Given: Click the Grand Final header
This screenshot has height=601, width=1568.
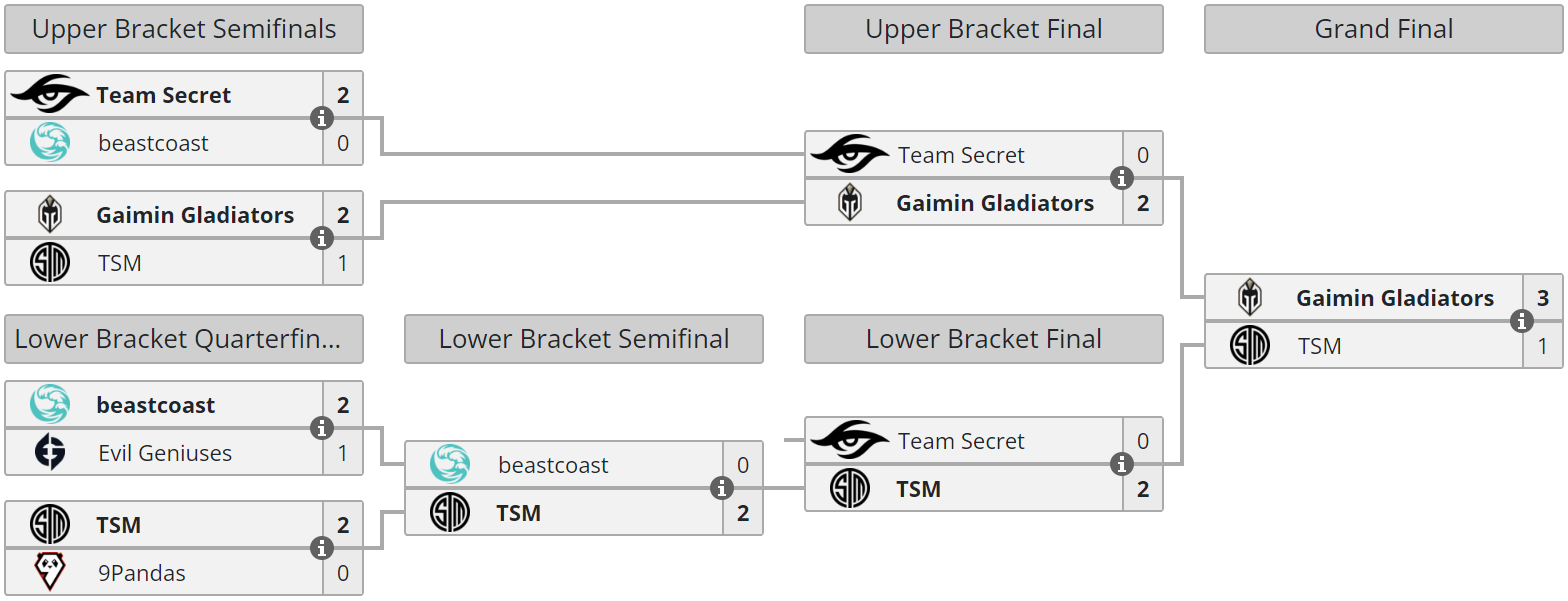Looking at the screenshot, I should 1383,29.
